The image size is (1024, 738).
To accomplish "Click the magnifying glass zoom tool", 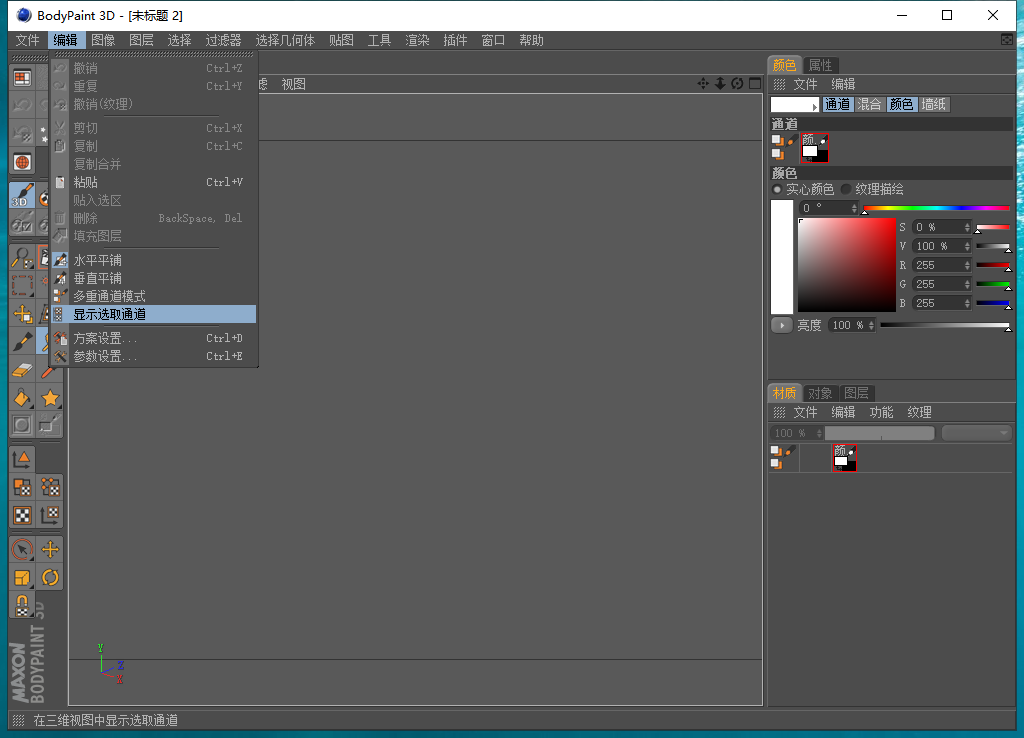I will pyautogui.click(x=22, y=258).
